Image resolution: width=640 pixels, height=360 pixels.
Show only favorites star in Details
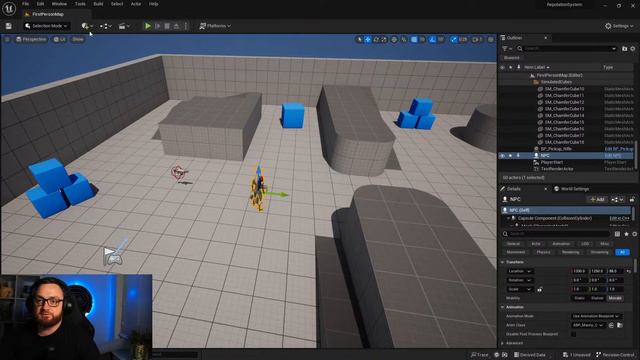(626, 234)
